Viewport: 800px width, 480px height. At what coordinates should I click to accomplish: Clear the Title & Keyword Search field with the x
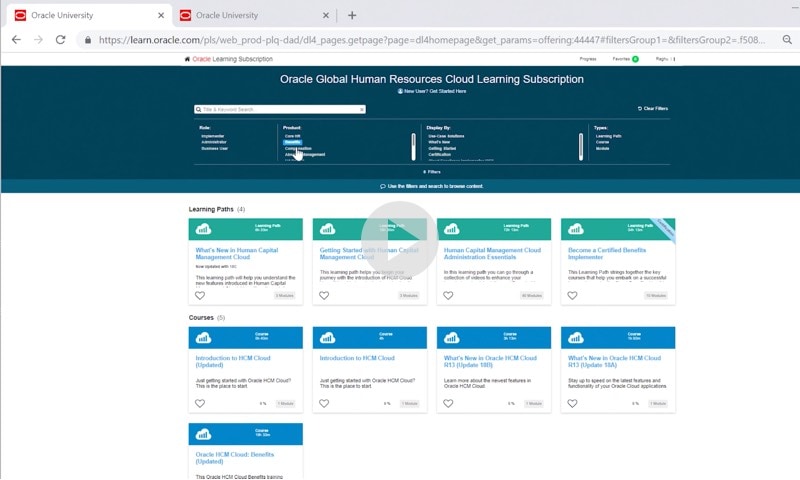(x=362, y=109)
